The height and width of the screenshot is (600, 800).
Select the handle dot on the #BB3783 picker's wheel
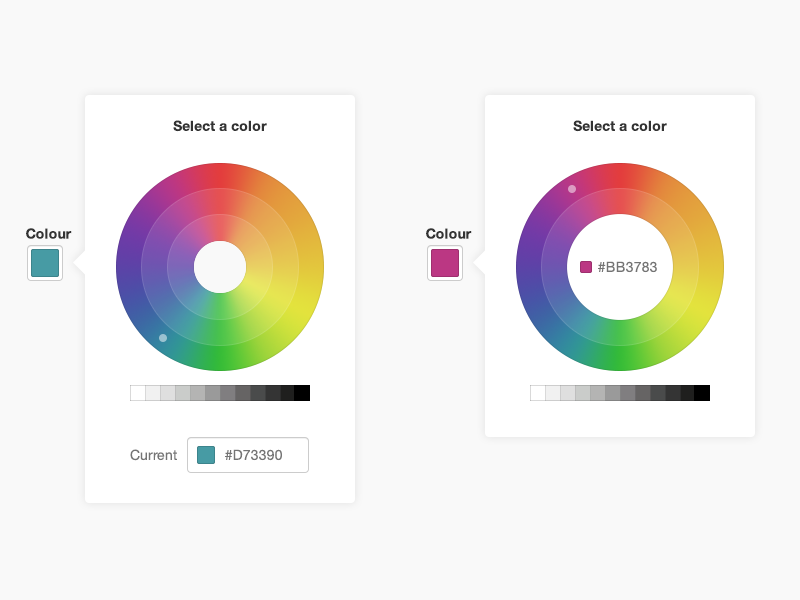tap(572, 189)
